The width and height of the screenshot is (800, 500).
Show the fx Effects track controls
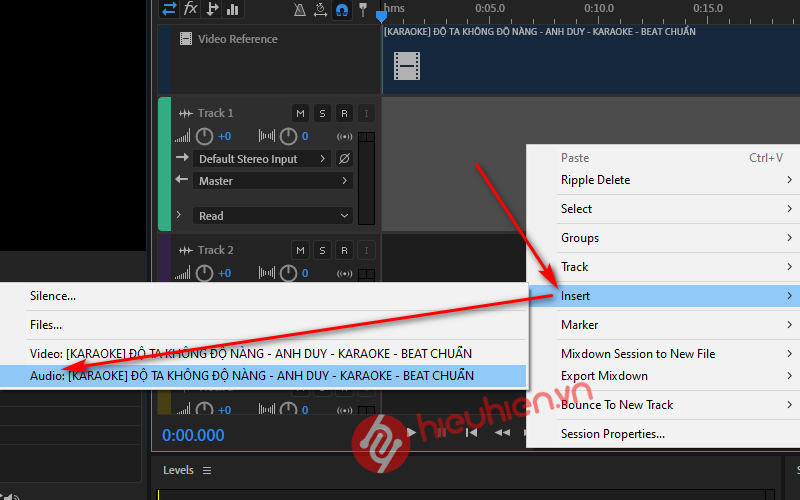tap(190, 8)
